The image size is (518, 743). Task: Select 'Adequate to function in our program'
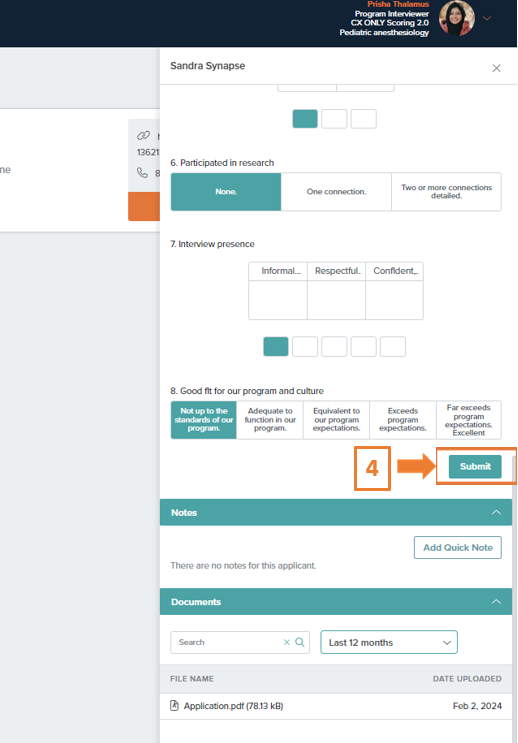coord(270,420)
